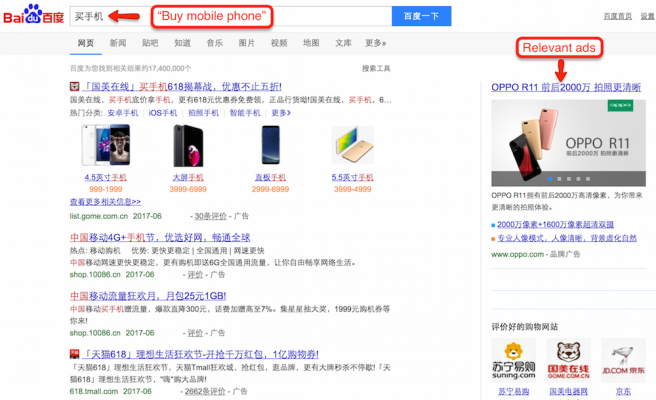Screen dimensions: 656x400
Task: Open the 国美电器网 text link
Action: tap(569, 392)
